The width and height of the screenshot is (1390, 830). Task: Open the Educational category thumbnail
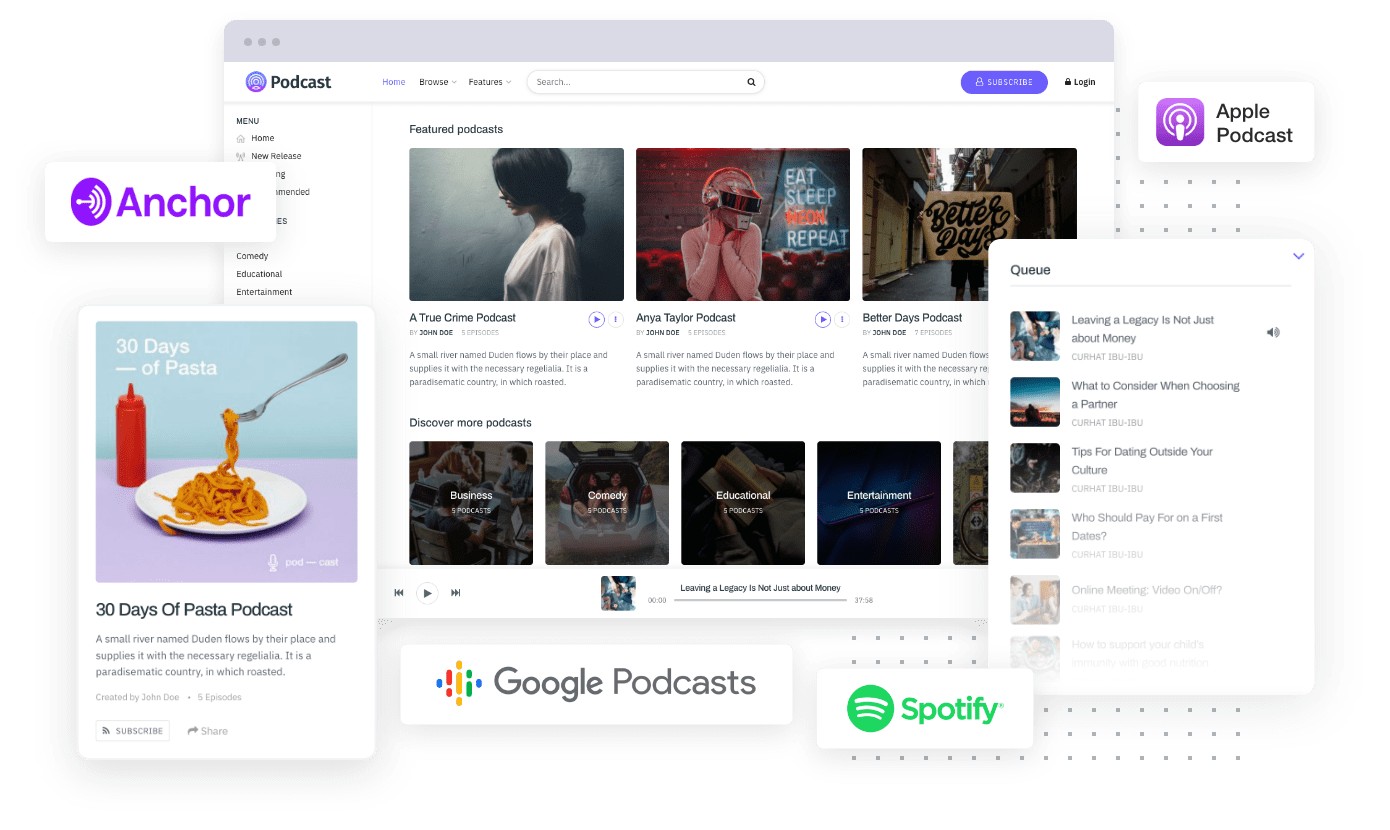coord(743,502)
